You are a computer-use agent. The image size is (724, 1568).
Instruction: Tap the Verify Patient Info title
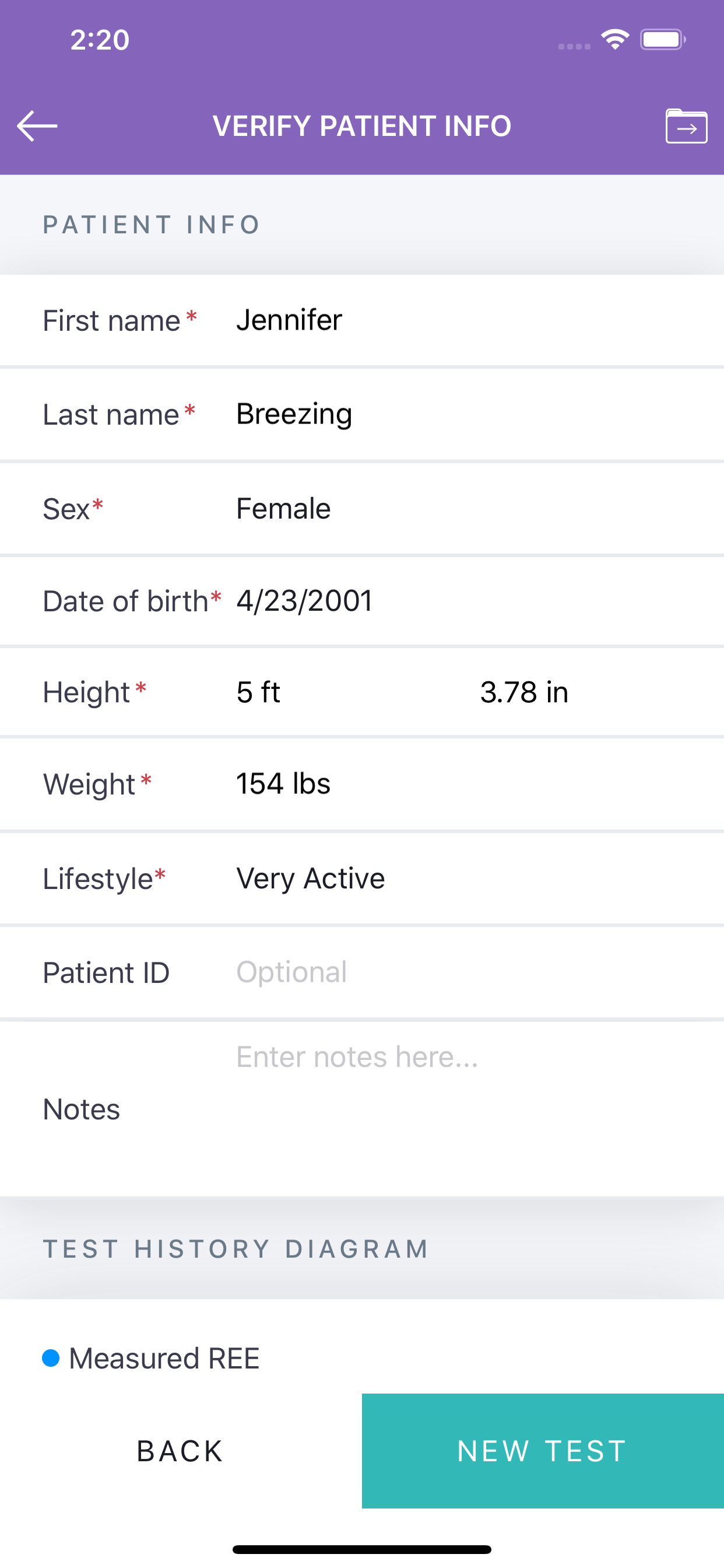point(362,126)
